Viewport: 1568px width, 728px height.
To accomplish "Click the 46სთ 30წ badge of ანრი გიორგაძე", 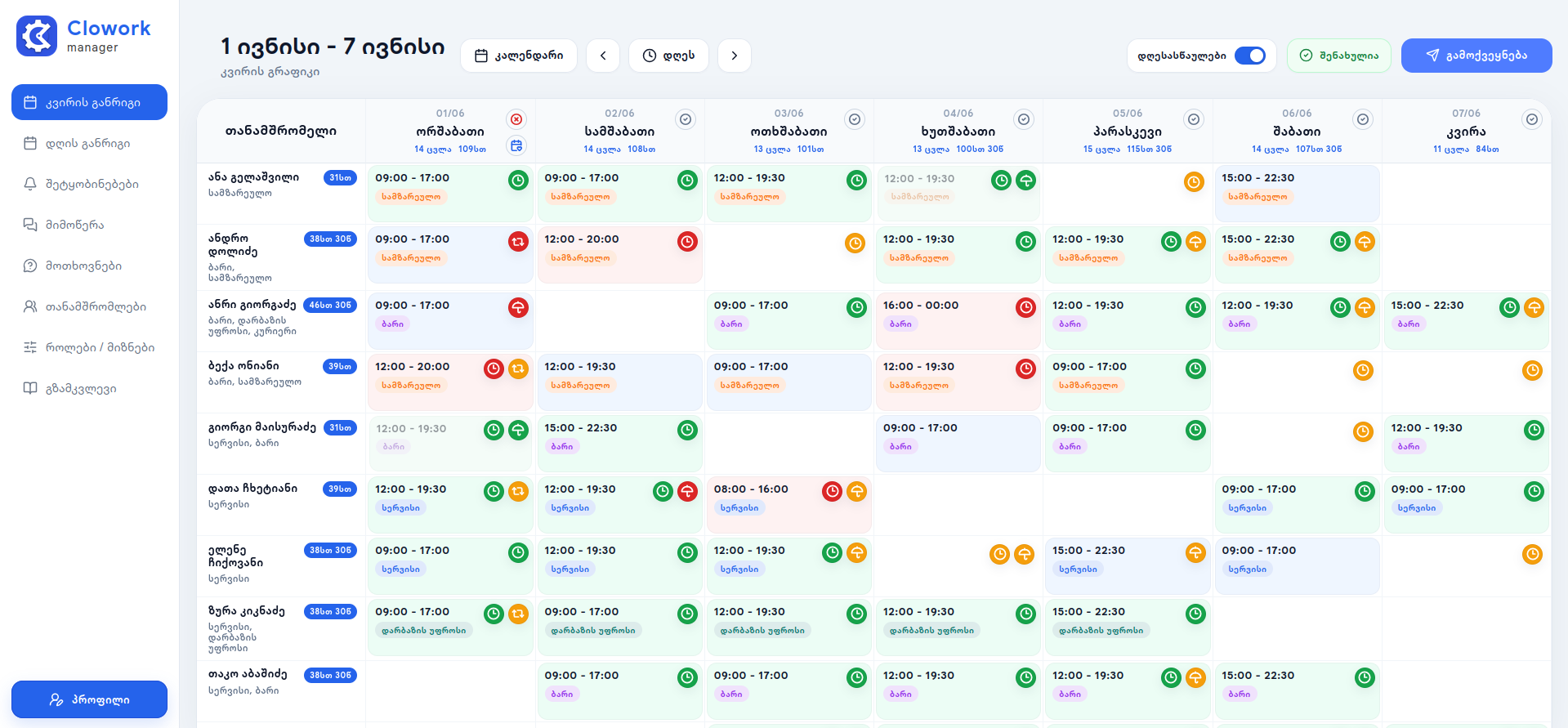I will click(x=330, y=305).
